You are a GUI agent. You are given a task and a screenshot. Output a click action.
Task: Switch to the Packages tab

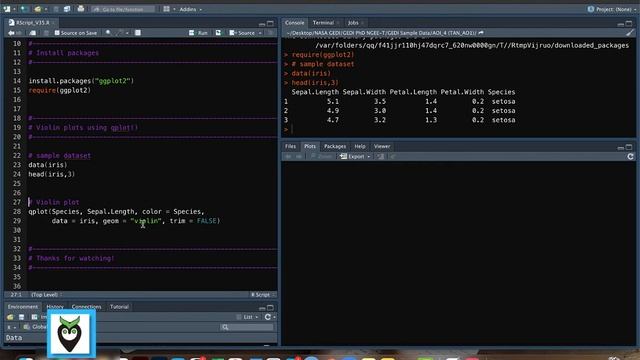point(335,146)
